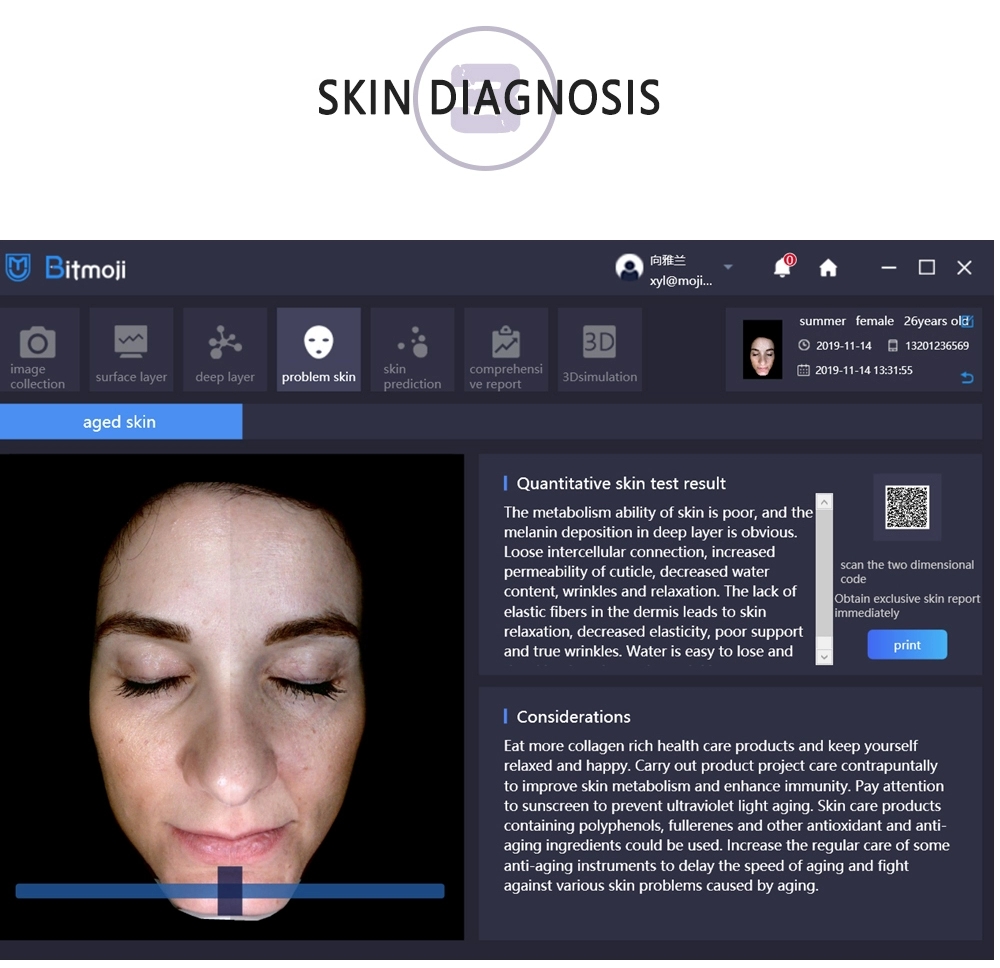Open the deep layer analysis
Image resolution: width=1000 pixels, height=968 pixels.
coord(225,349)
